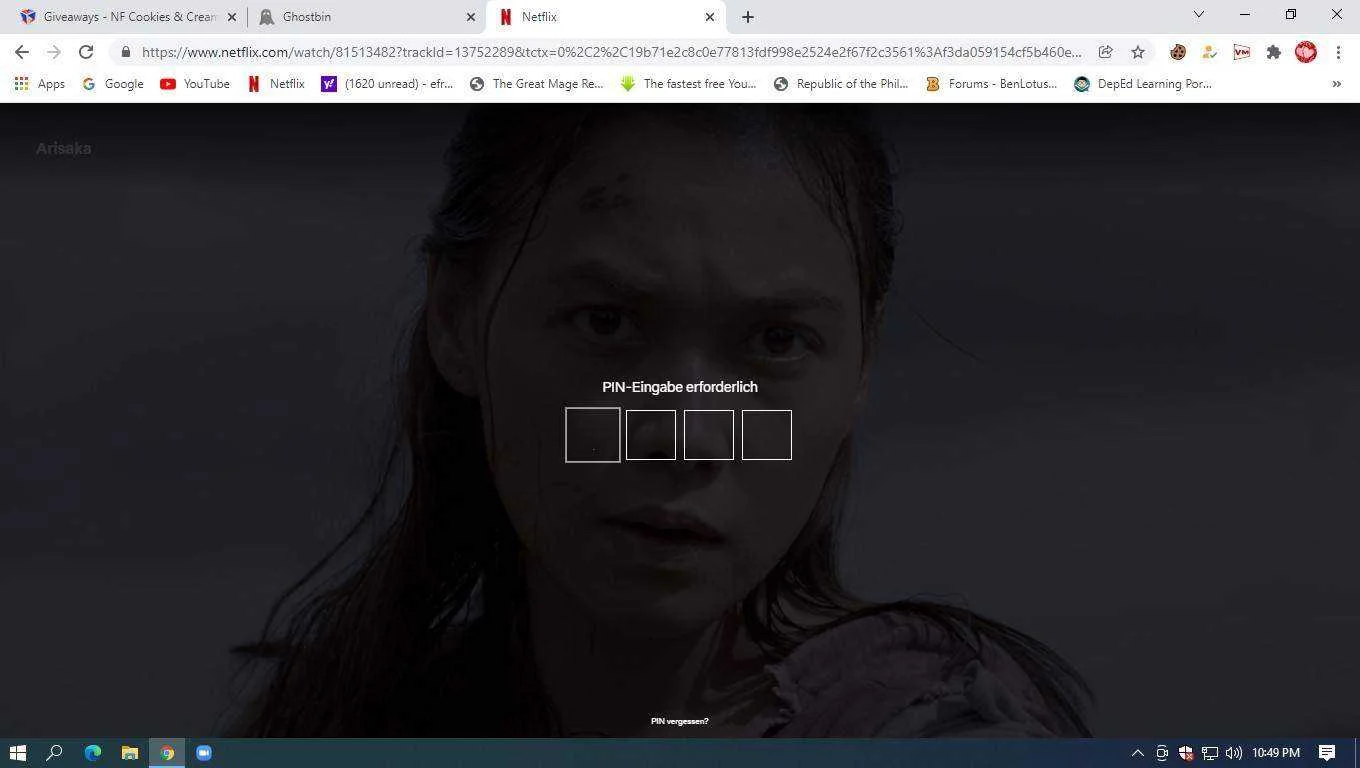Focus the fourth PIN digit box

click(x=767, y=435)
